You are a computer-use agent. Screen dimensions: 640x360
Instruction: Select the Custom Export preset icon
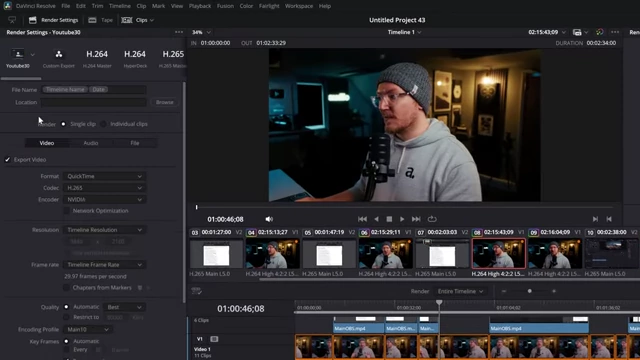(x=59, y=54)
